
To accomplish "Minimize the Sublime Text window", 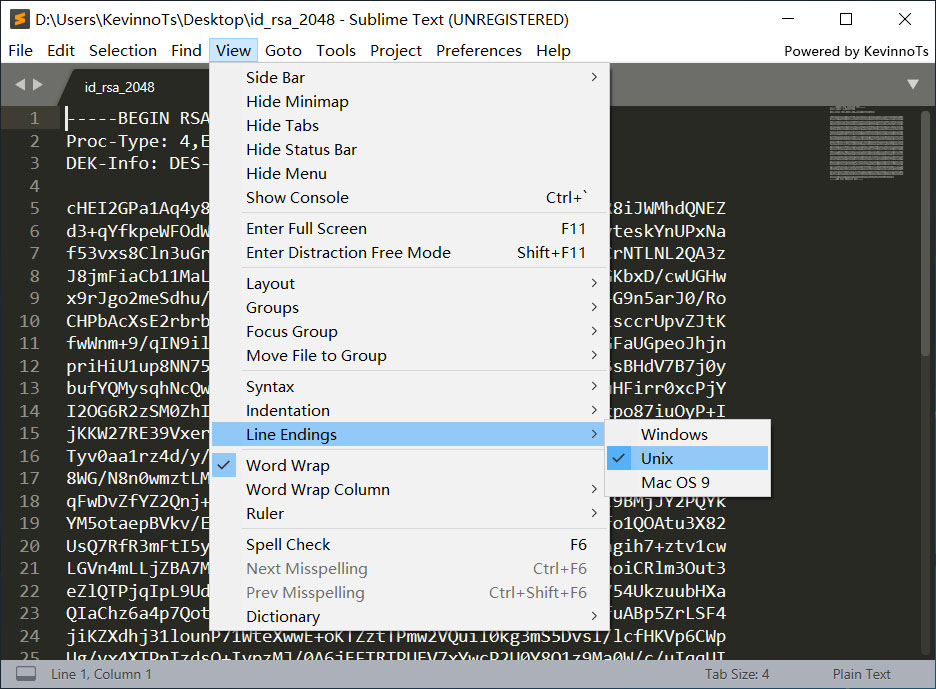I will pos(788,19).
